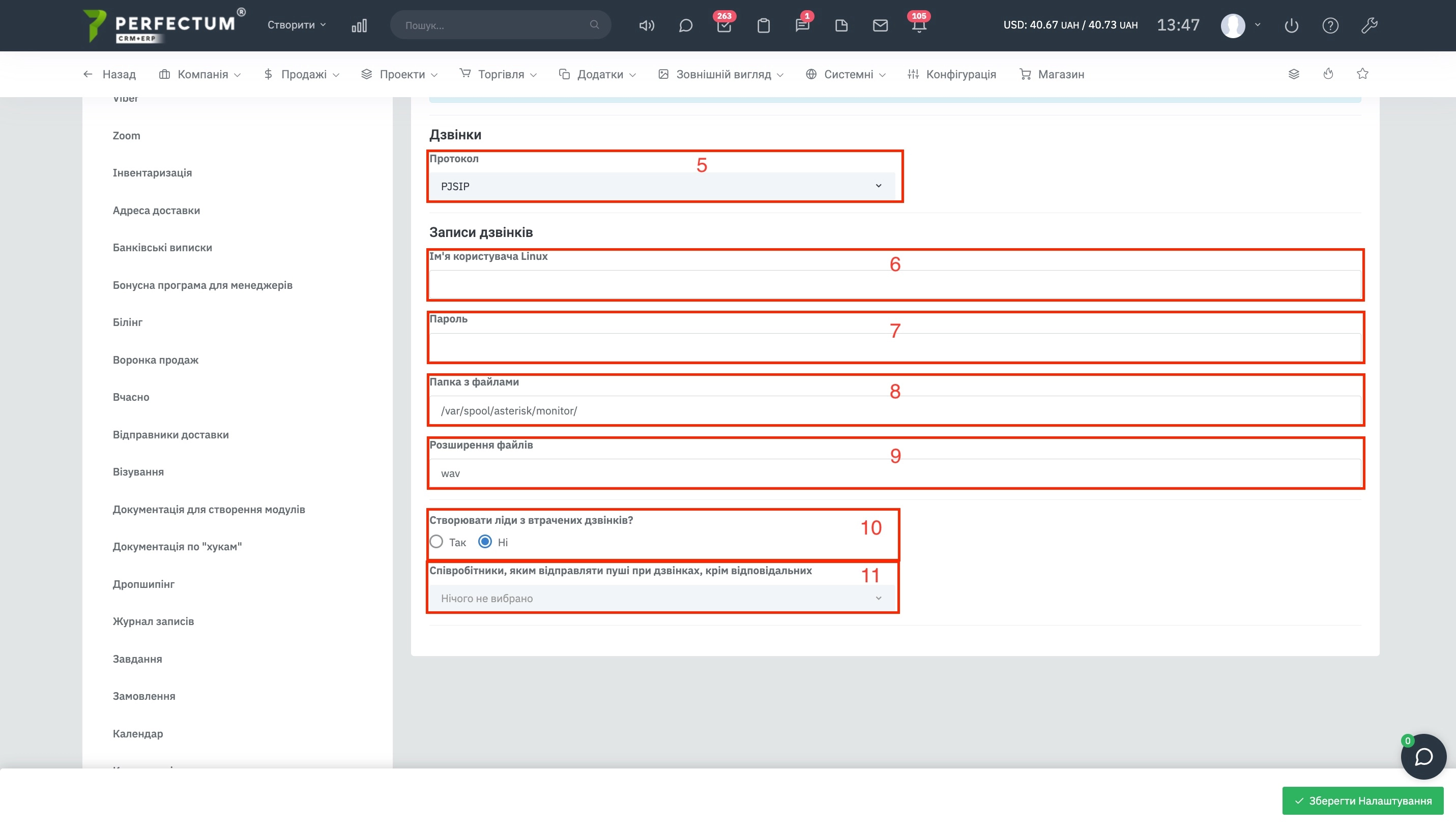Open Вчасно in sidebar
The height and width of the screenshot is (830, 1456).
tap(131, 397)
